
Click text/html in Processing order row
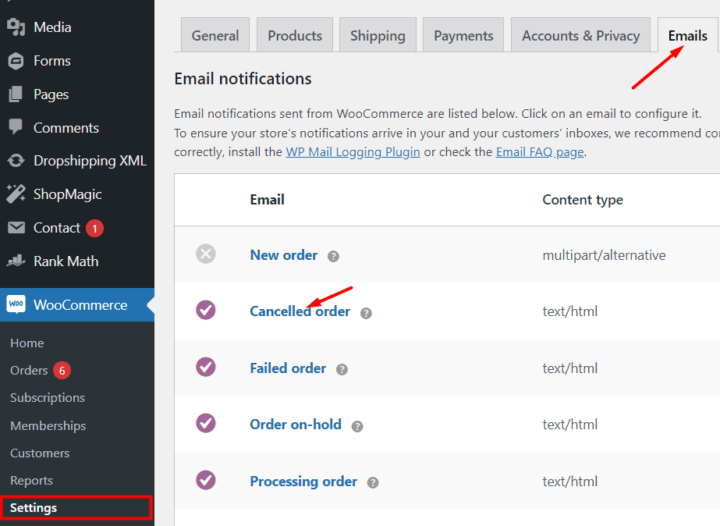tap(570, 481)
